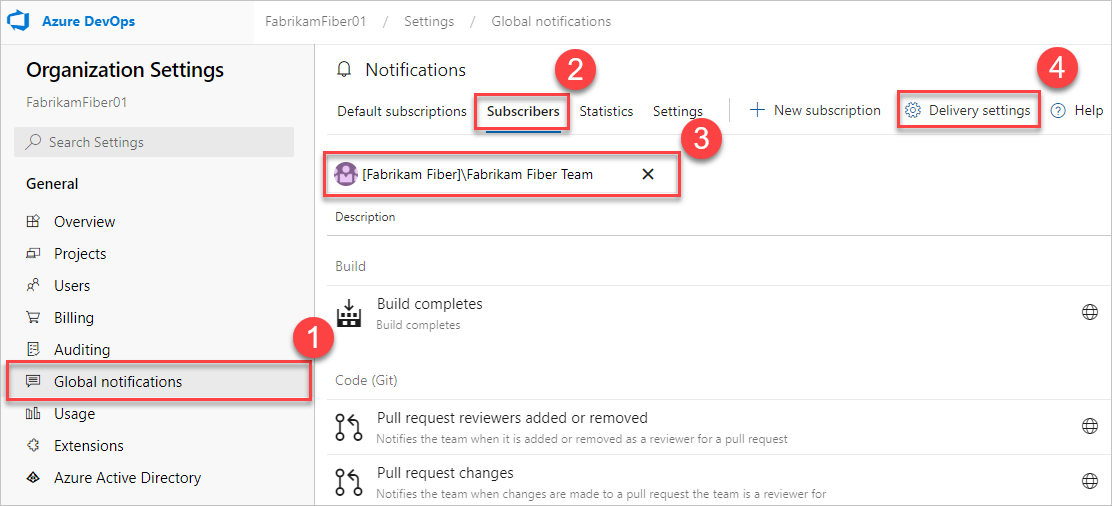Image resolution: width=1112 pixels, height=506 pixels.
Task: Open the FabrikamFiber01 breadcrumb
Action: [316, 21]
